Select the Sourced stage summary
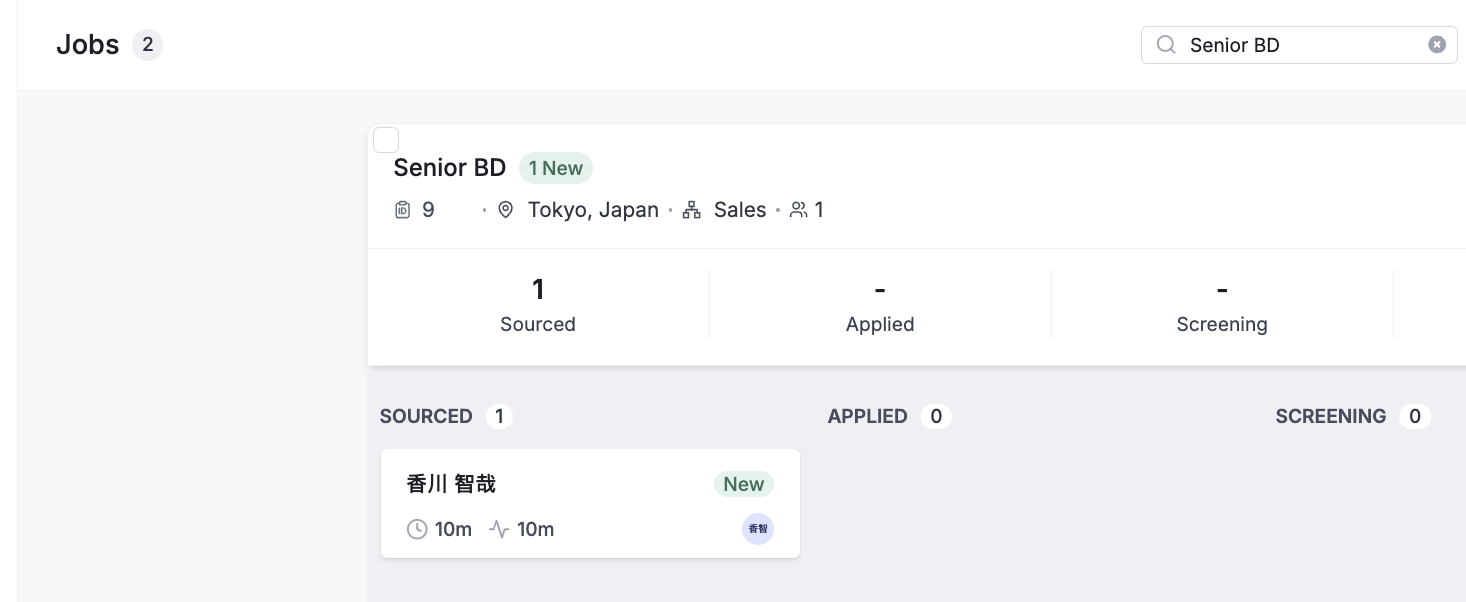Image resolution: width=1466 pixels, height=602 pixels. 538,305
